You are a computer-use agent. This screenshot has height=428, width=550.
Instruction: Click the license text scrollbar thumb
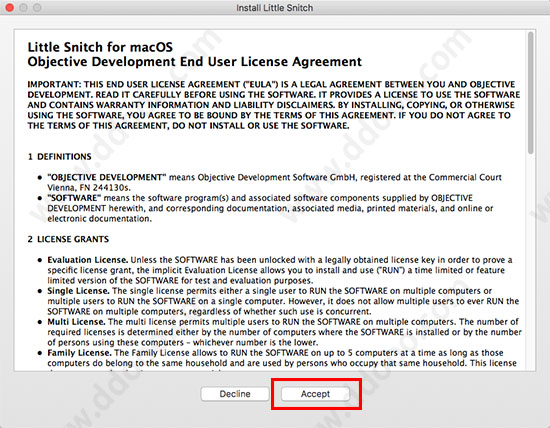(531, 93)
